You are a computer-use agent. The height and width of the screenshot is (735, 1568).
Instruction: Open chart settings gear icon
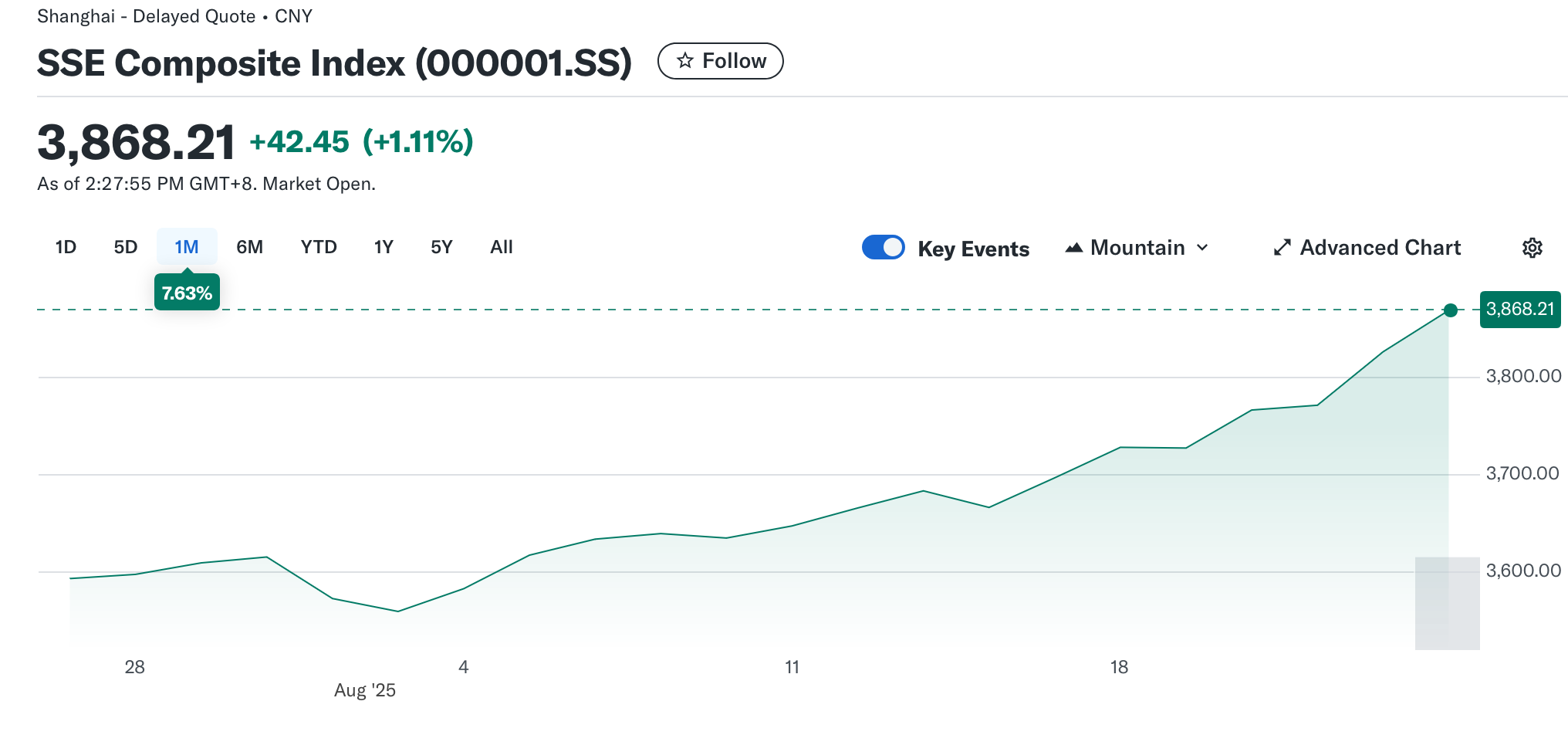pyautogui.click(x=1532, y=248)
